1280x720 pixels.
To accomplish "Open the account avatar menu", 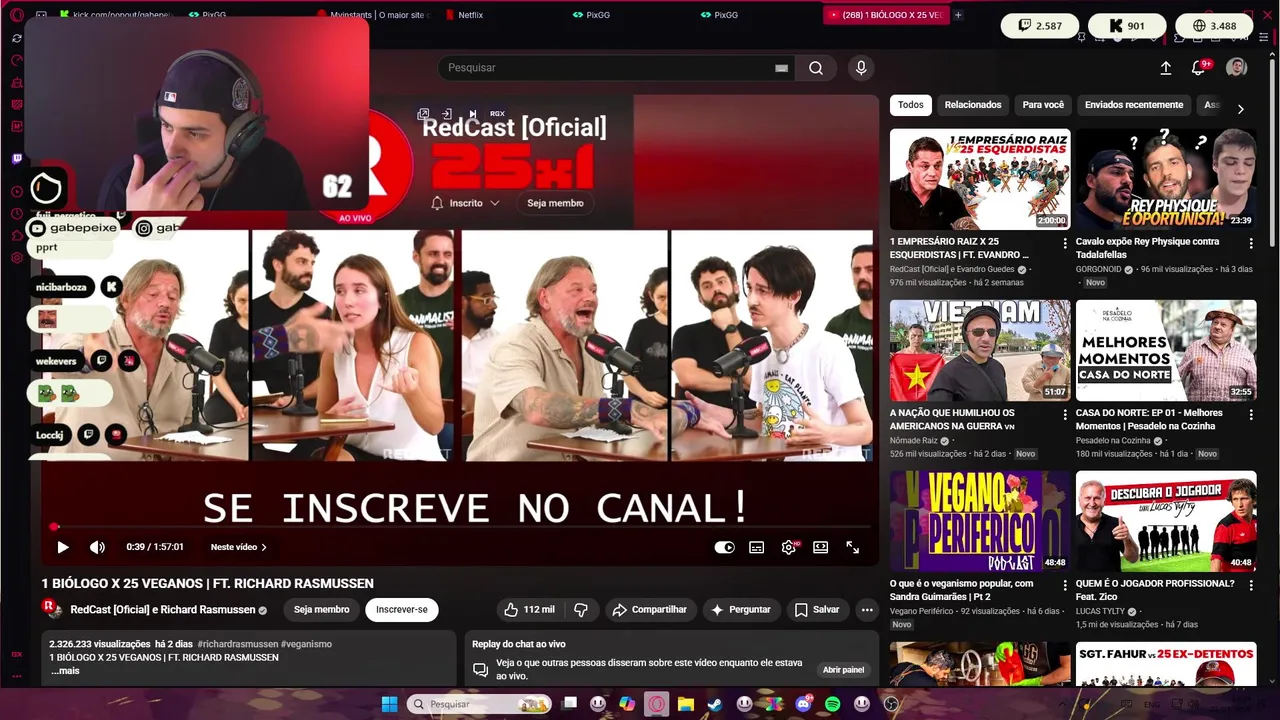I will point(1237,67).
